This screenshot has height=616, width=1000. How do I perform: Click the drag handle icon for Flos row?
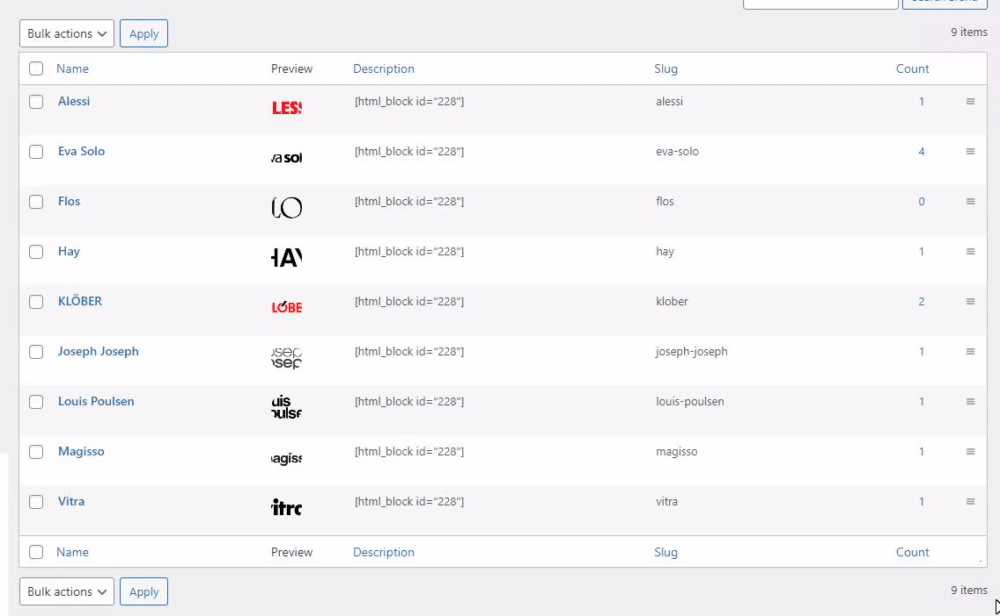(x=970, y=202)
